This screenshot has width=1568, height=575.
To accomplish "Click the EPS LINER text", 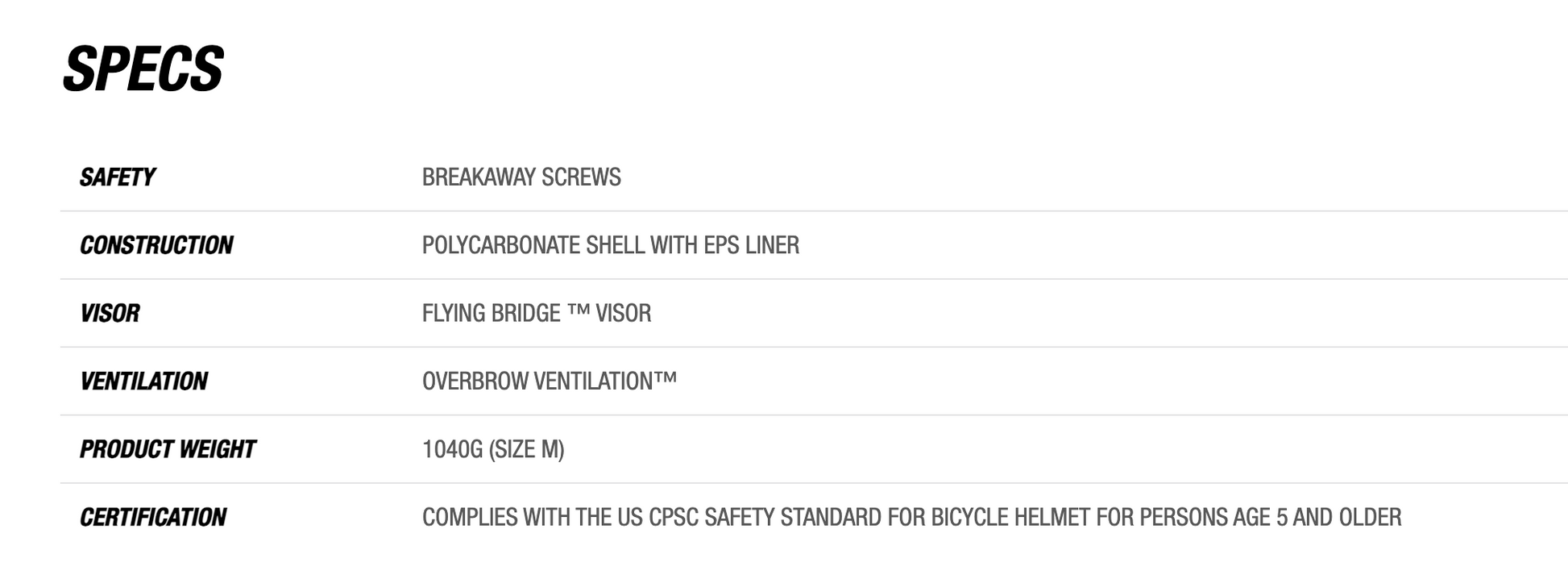I will click(751, 245).
